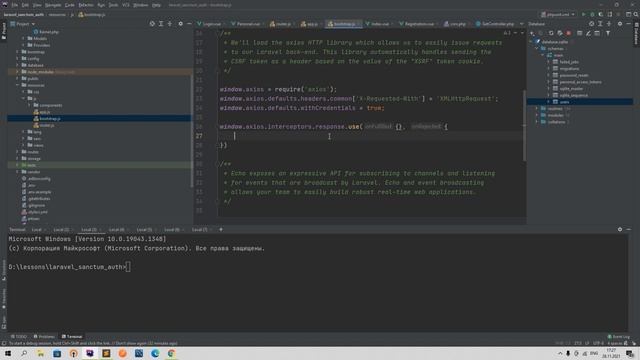Open Chrome from Windows taskbar
The image size is (640, 360).
(171, 353)
